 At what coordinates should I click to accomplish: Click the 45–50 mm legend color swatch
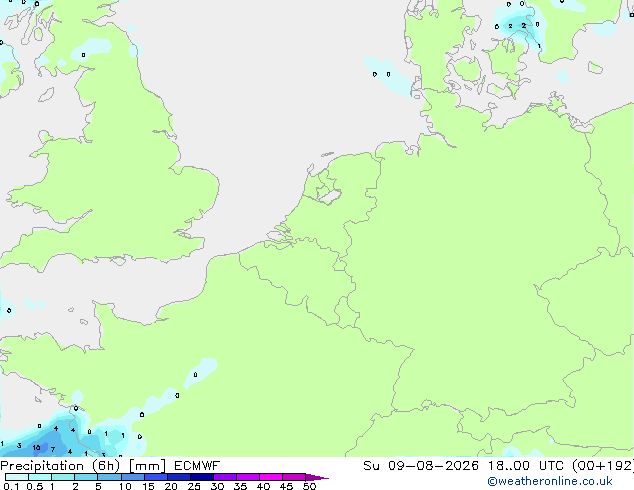[x=294, y=477]
